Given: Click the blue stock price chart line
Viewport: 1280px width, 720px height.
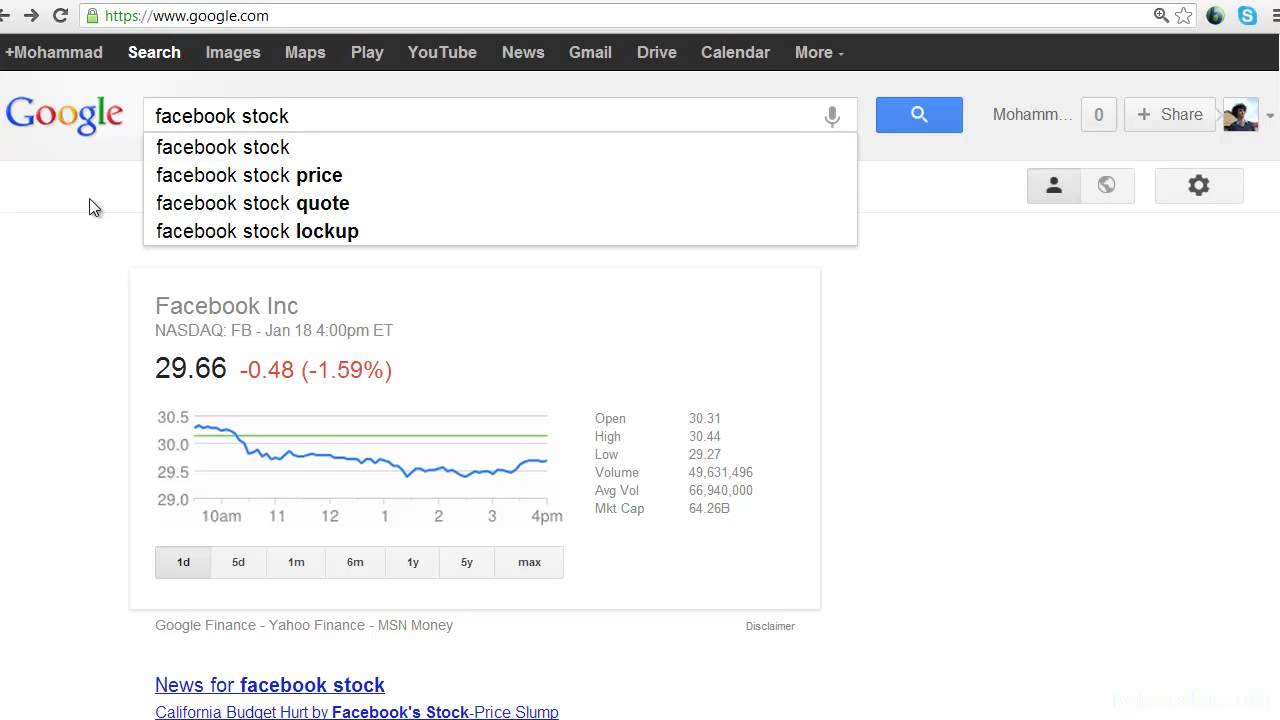Looking at the screenshot, I should point(370,457).
